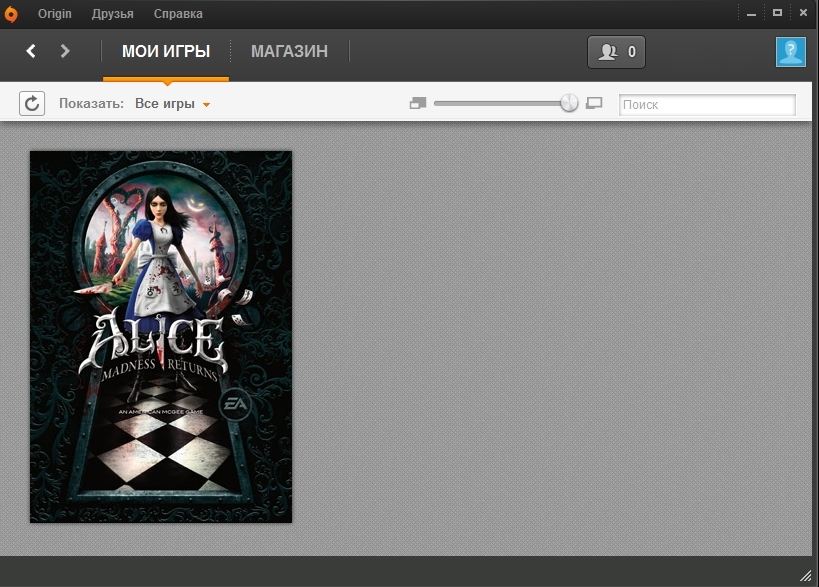The width and height of the screenshot is (819, 587).
Task: Open the Друзья menu
Action: [x=112, y=14]
